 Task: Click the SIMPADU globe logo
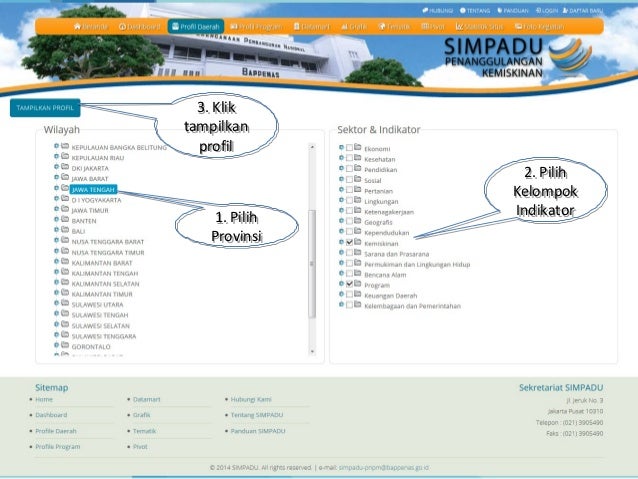[570, 55]
